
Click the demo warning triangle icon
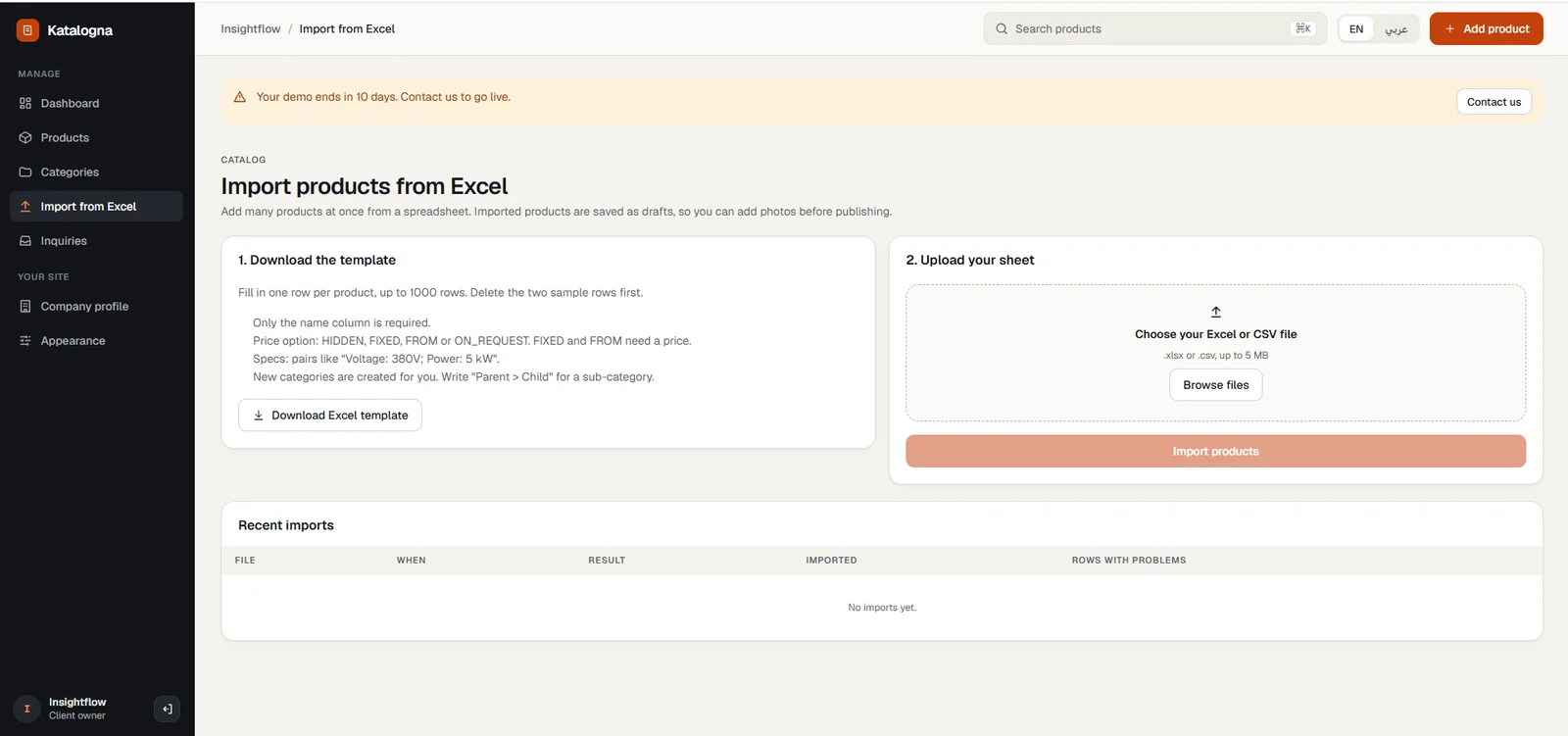240,97
